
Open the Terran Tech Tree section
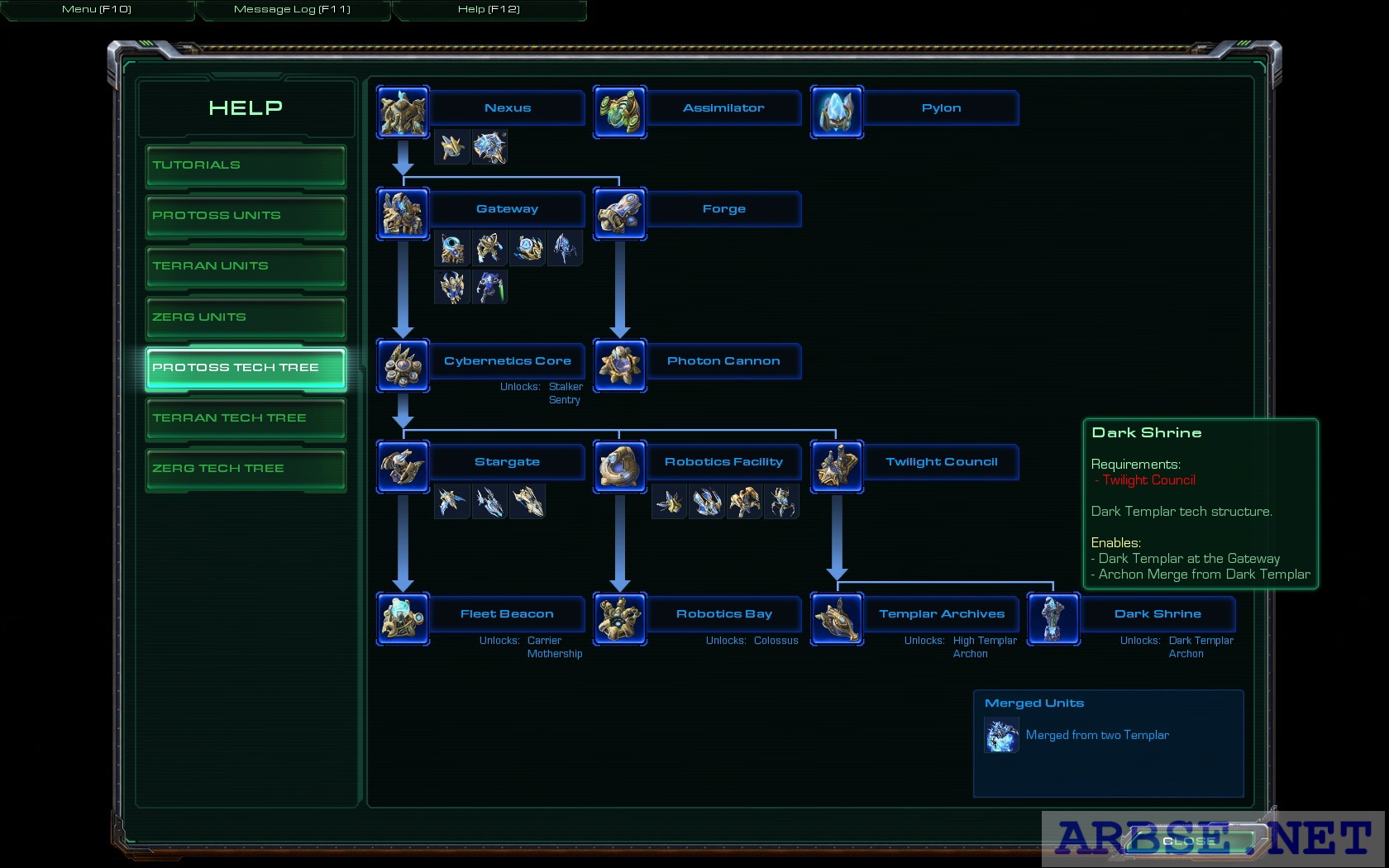click(246, 418)
